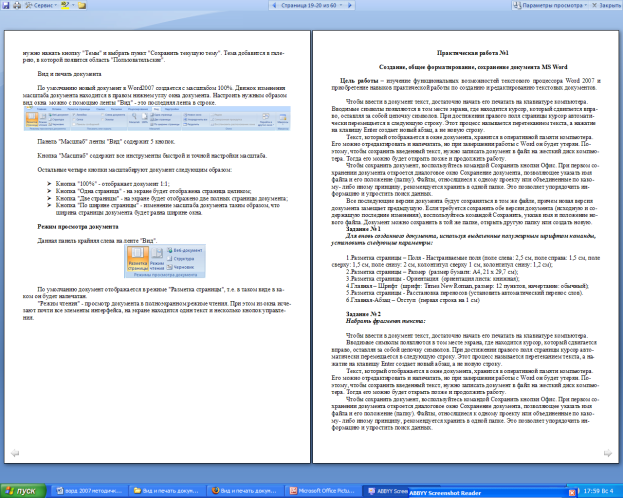Click the left page preview thumbnail
Image resolution: width=623 pixels, height=498 pixels.
157,247
